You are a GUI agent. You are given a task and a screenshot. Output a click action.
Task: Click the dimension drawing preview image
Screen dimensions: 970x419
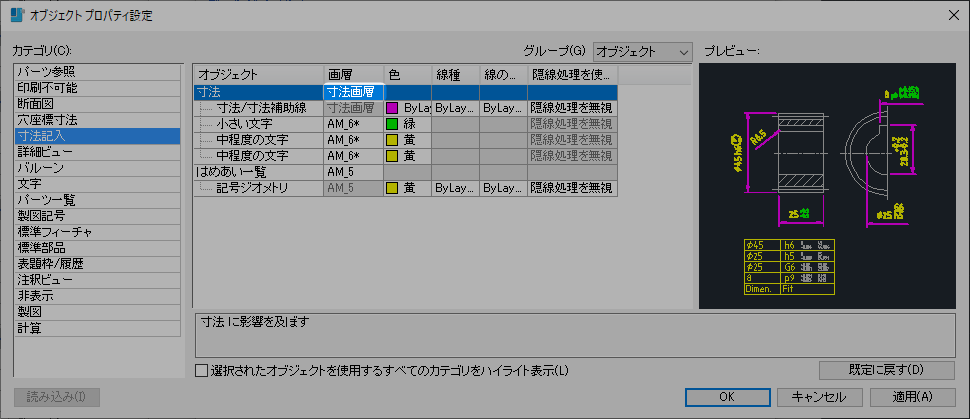click(x=827, y=186)
